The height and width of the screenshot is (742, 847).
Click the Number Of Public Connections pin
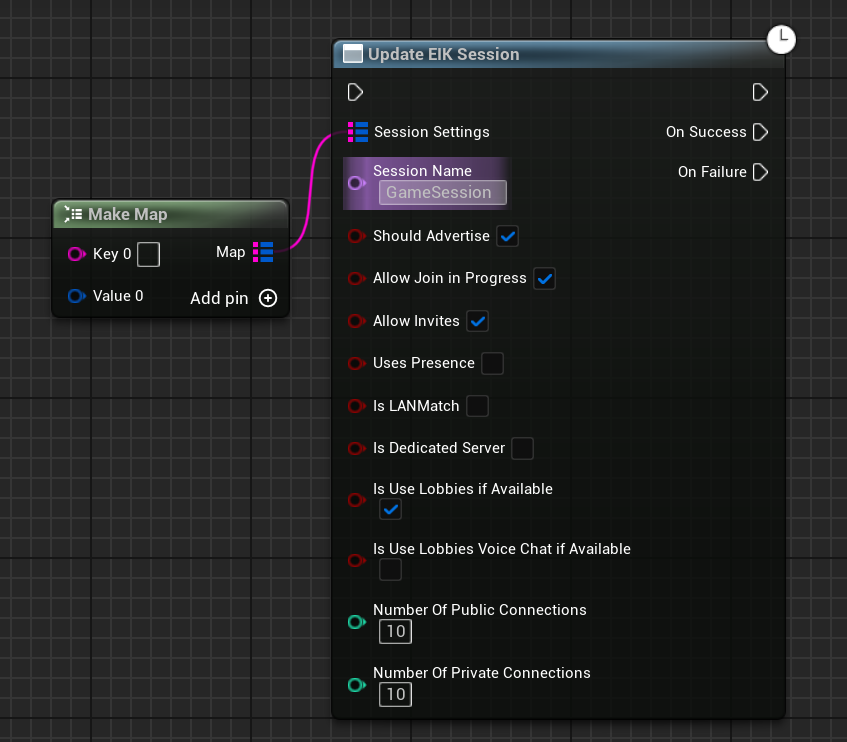pyautogui.click(x=356, y=622)
